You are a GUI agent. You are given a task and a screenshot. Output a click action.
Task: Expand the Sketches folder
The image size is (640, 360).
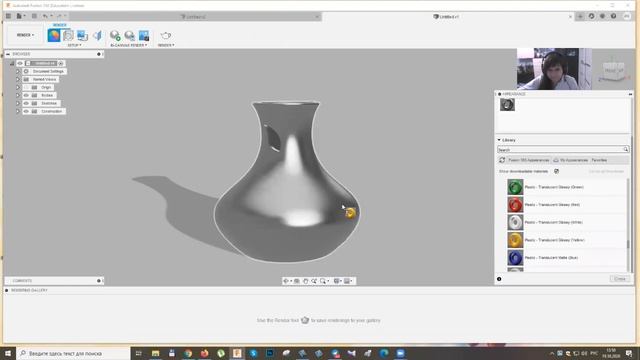[18, 103]
